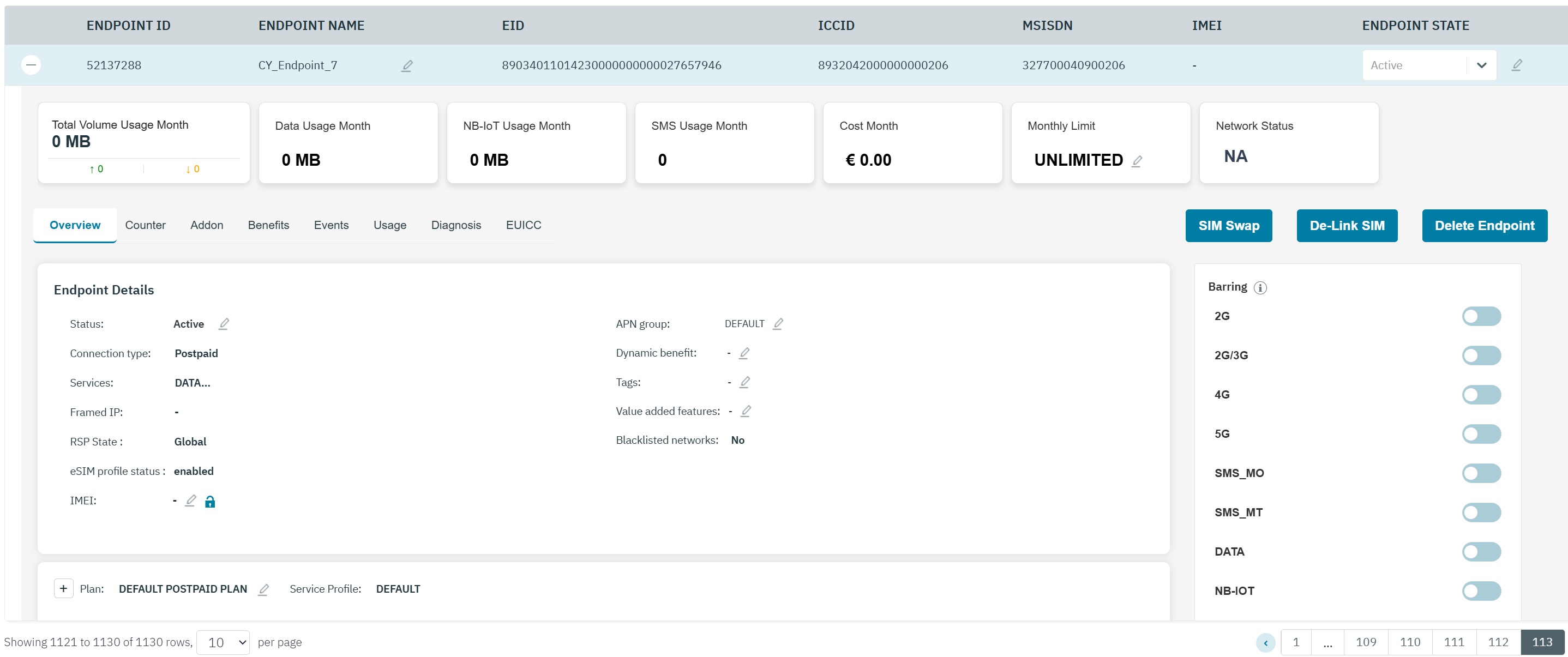Toggle 4G barring switch
Image resolution: width=1568 pixels, height=657 pixels.
(1481, 395)
